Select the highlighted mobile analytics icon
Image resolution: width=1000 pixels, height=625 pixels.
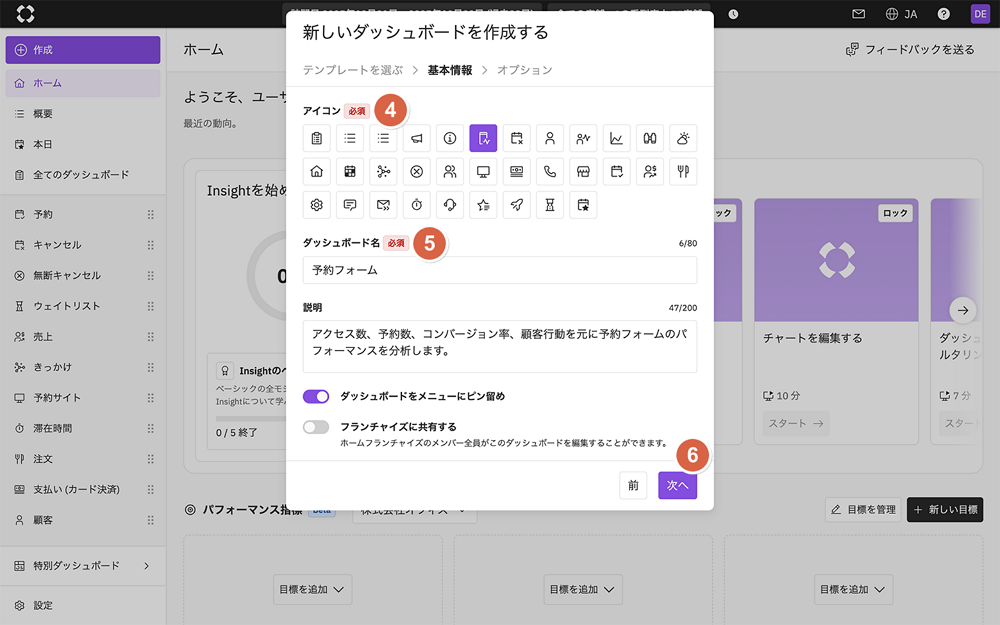(x=483, y=138)
